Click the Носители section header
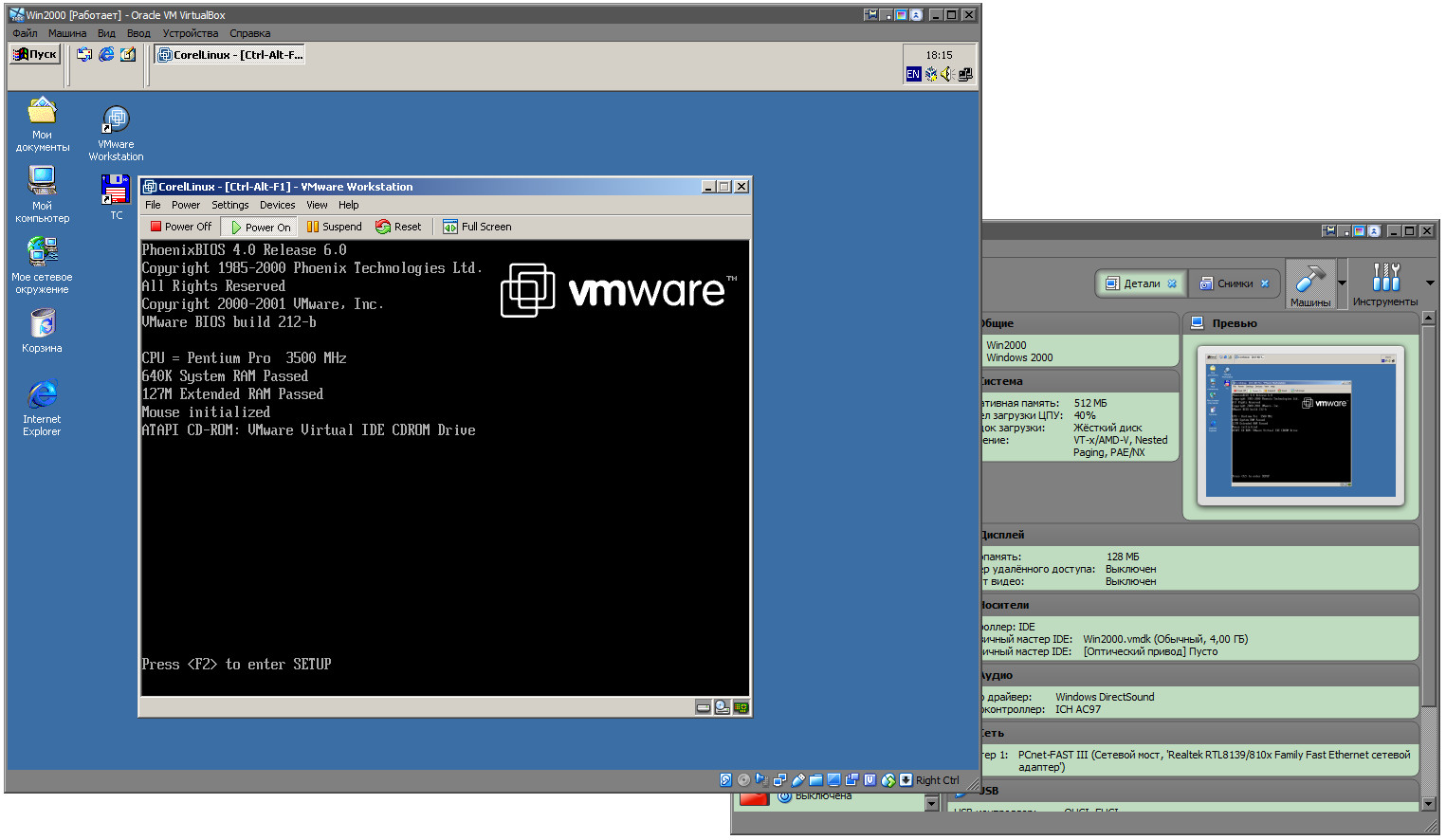The width and height of the screenshot is (1446, 840). click(1200, 605)
